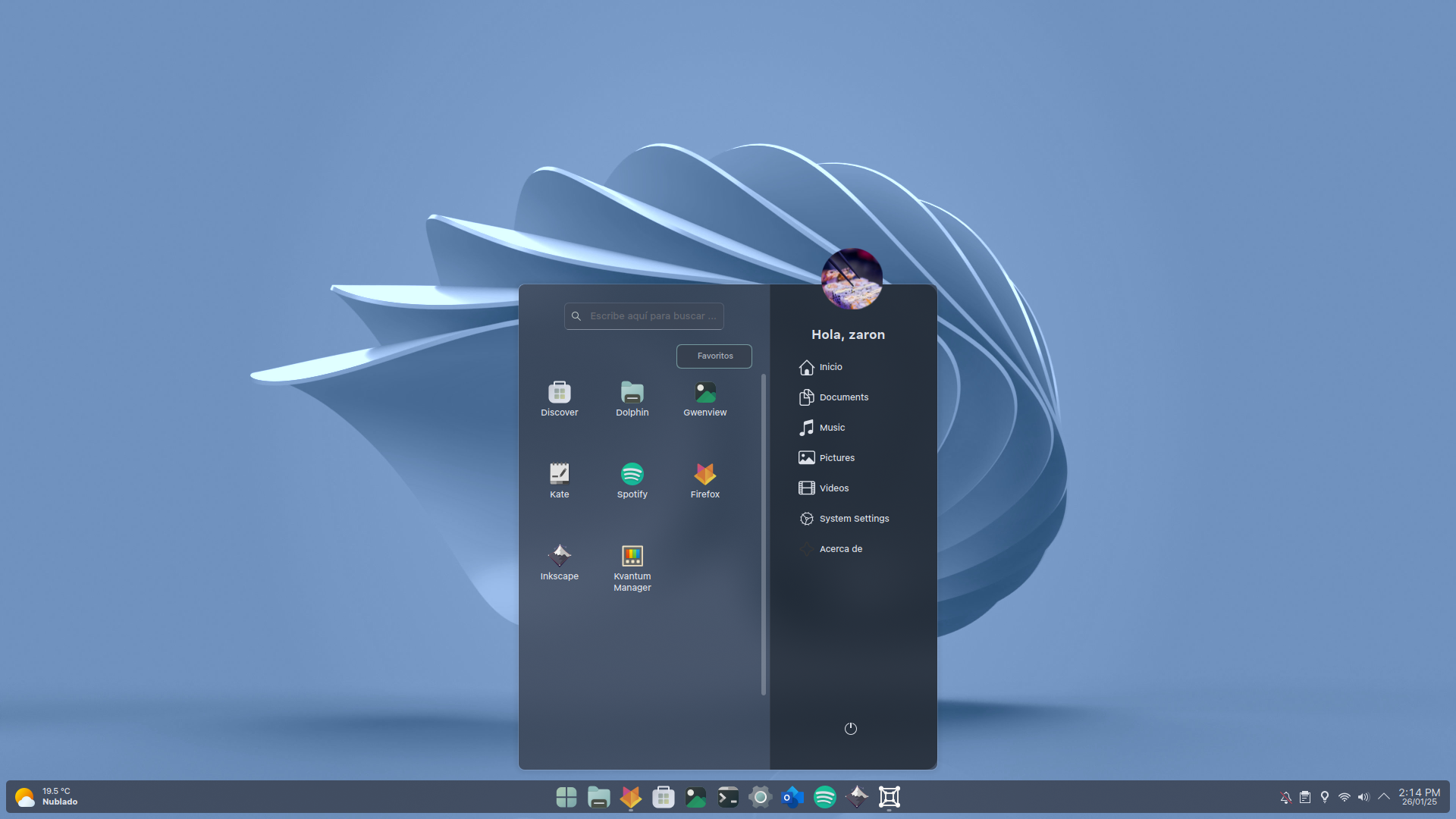Focus the 'Escribe aquí para buscar' search field
1456x819 pixels.
[x=644, y=316]
